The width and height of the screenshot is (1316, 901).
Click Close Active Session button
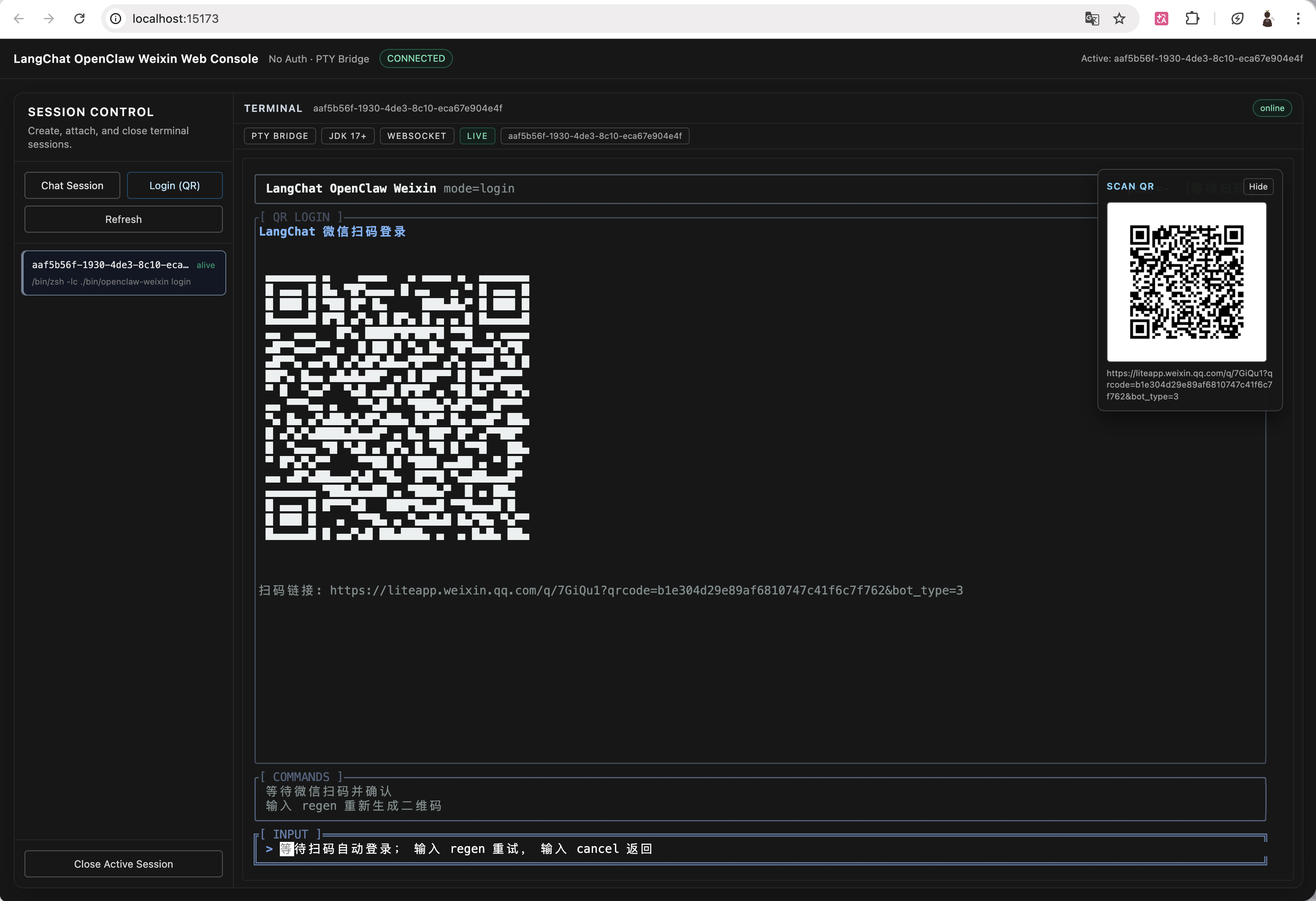(123, 863)
